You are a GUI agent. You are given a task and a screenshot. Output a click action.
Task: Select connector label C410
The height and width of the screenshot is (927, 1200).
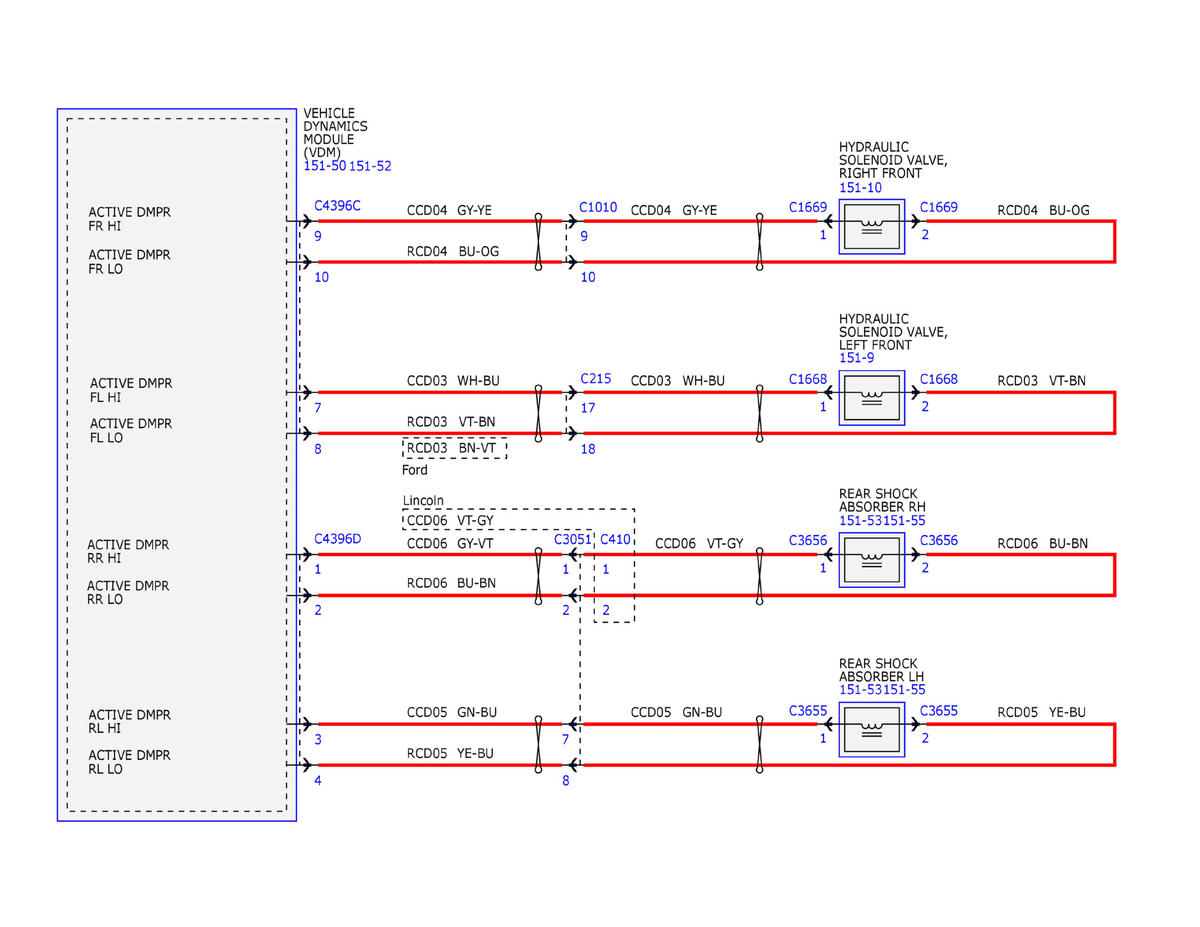[615, 540]
